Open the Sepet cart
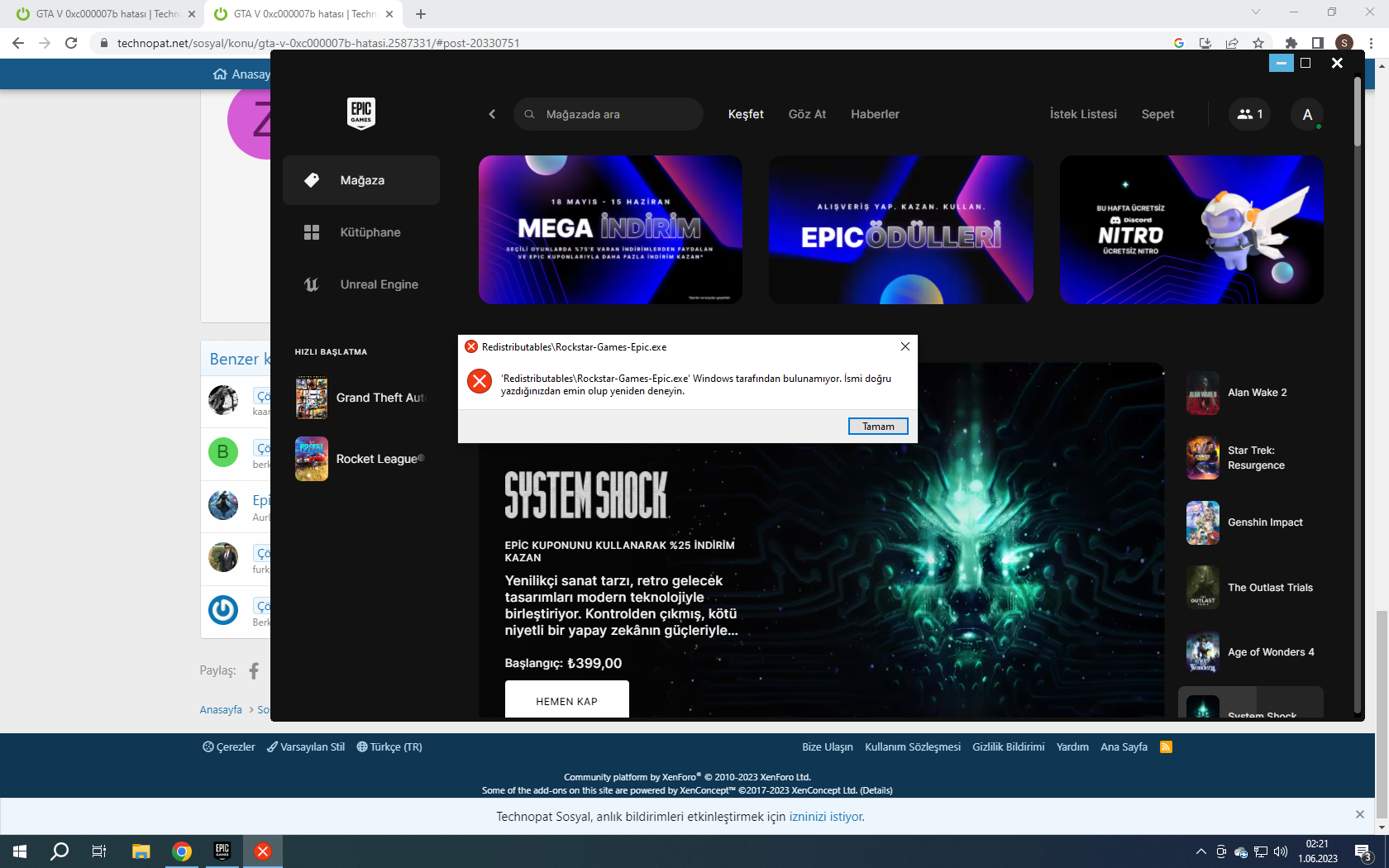Image resolution: width=1389 pixels, height=868 pixels. (x=1157, y=114)
